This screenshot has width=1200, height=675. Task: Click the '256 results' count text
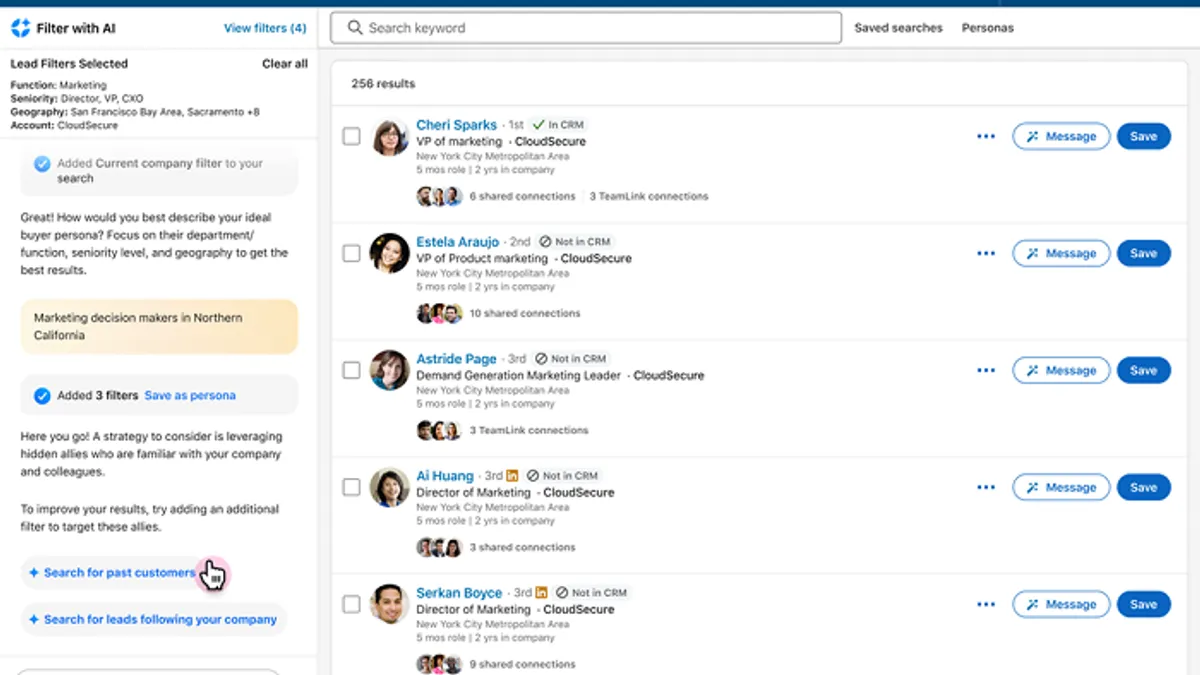click(383, 84)
